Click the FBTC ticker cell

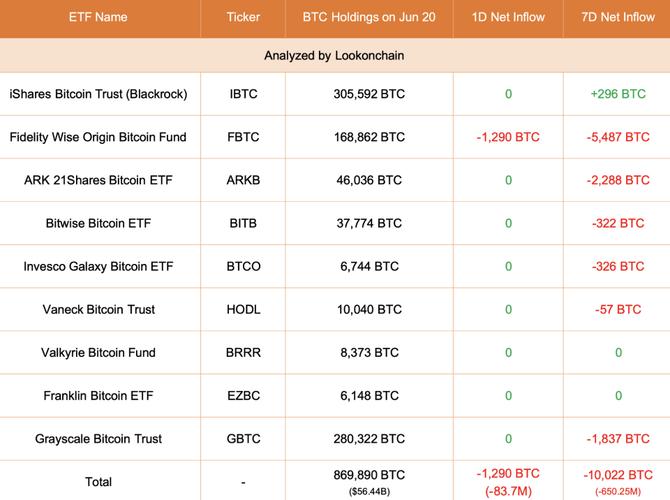point(243,137)
